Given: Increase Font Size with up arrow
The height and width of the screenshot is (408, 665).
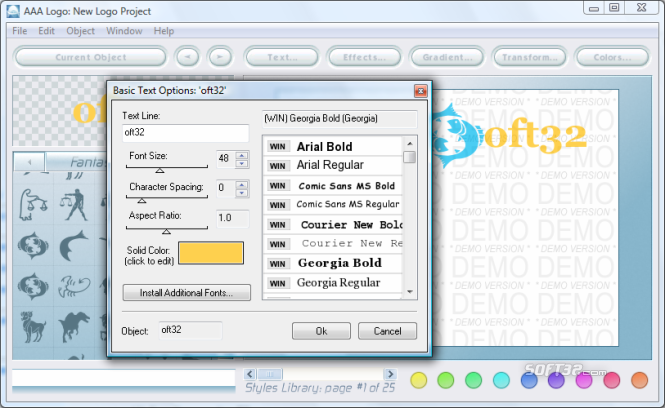Looking at the screenshot, I should coord(242,155).
